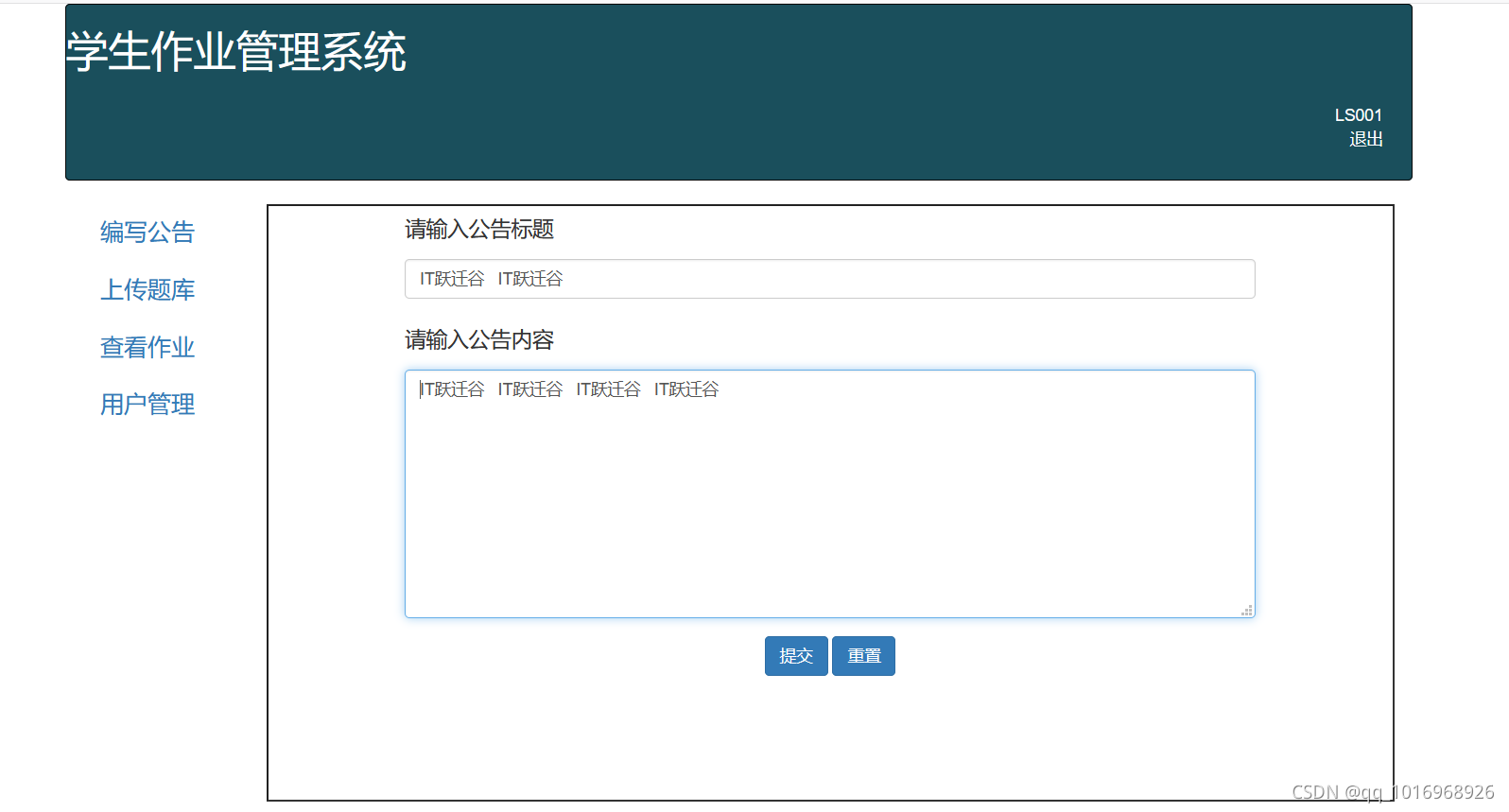This screenshot has width=1509, height=812.
Task: Click the 请输入公告标题 label
Action: coord(479,230)
